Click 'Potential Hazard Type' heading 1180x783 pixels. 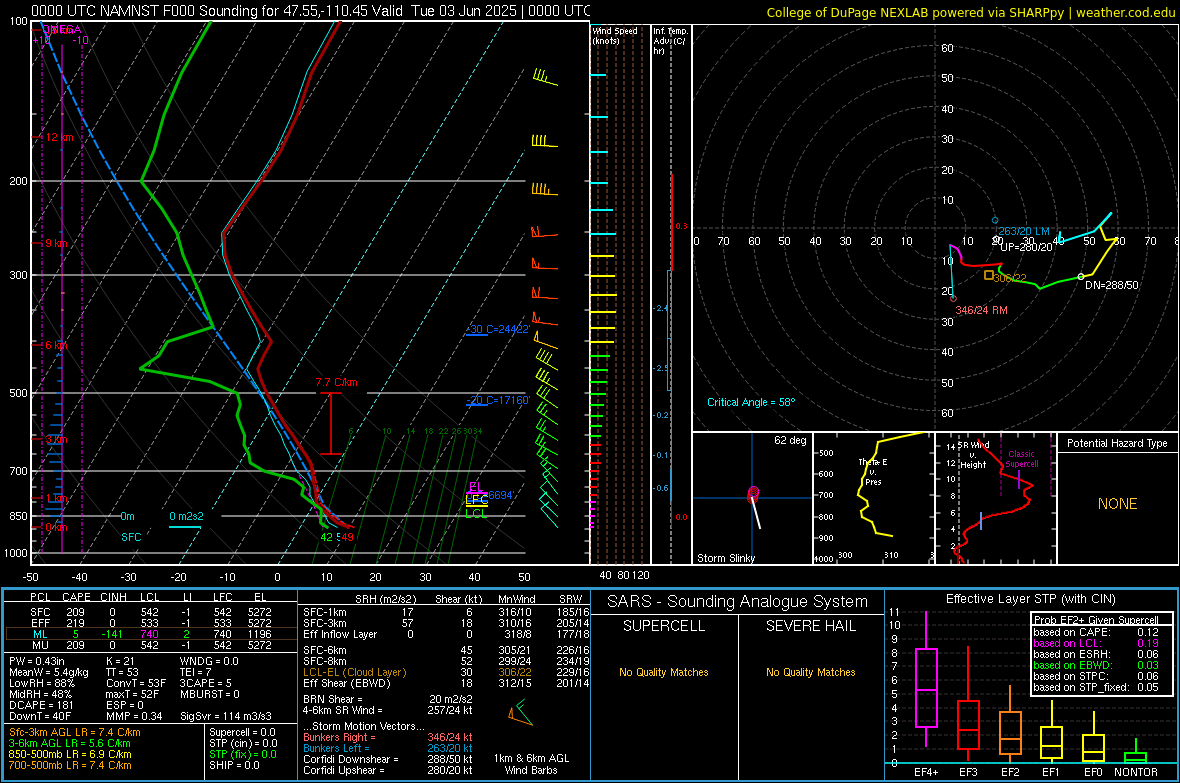(1117, 443)
